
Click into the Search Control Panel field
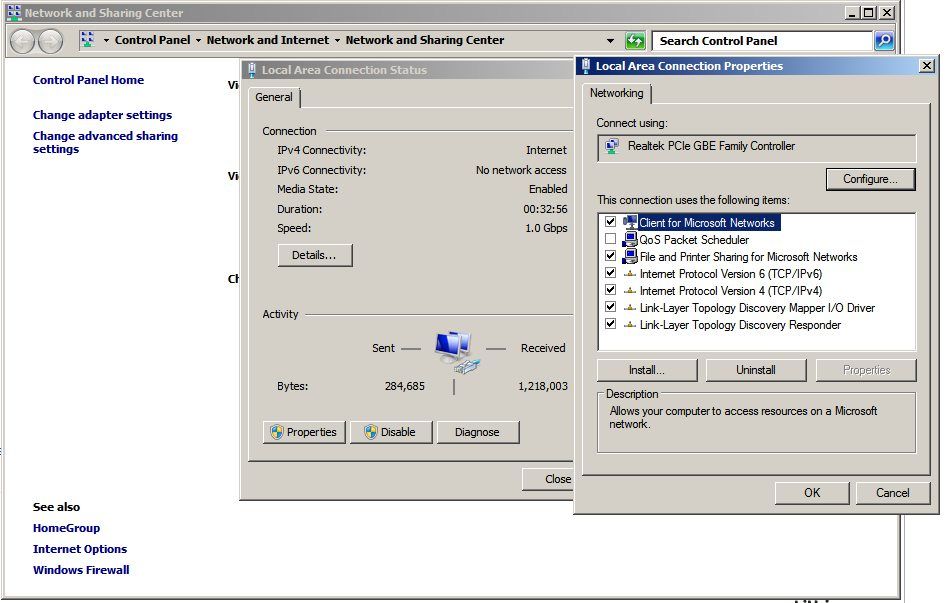pyautogui.click(x=762, y=41)
